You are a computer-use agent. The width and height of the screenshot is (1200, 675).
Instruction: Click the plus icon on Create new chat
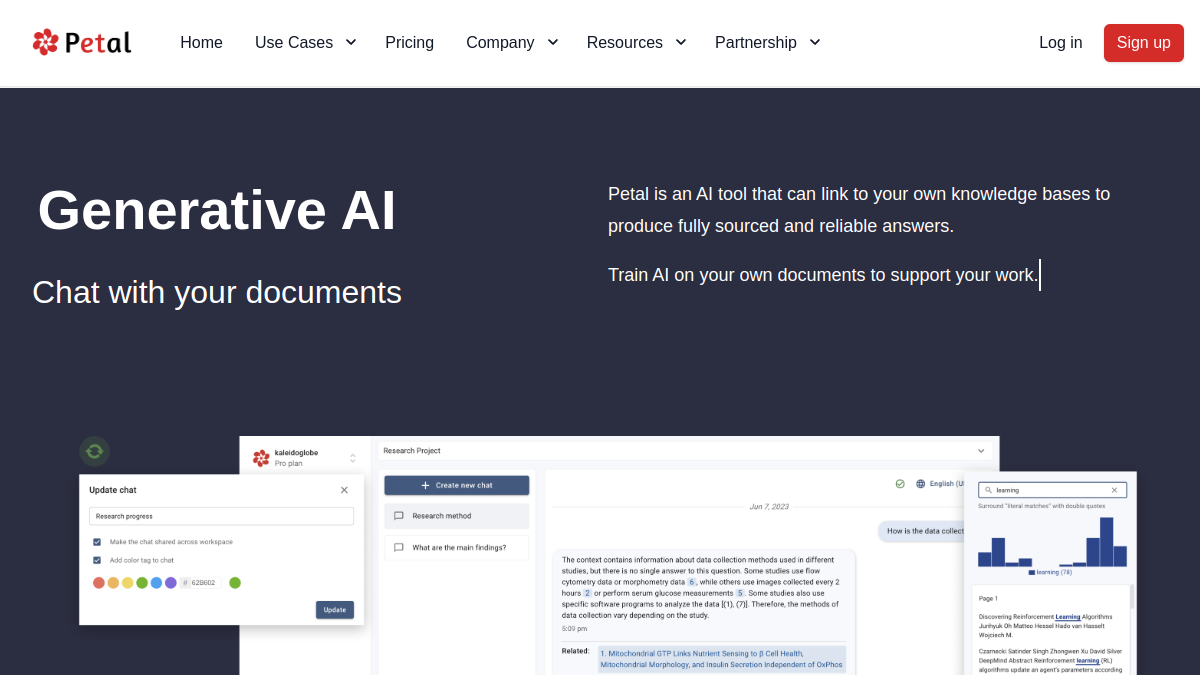[425, 485]
